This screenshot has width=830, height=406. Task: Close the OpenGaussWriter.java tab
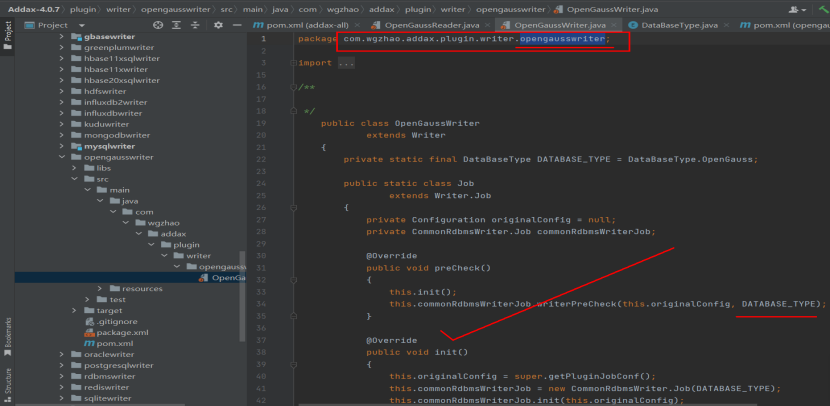tap(614, 25)
